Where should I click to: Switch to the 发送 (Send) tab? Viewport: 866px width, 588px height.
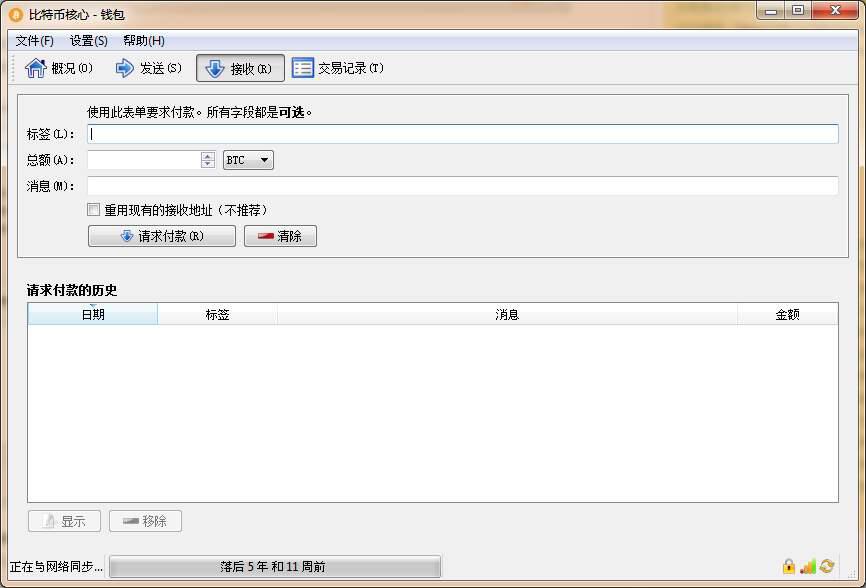click(148, 68)
